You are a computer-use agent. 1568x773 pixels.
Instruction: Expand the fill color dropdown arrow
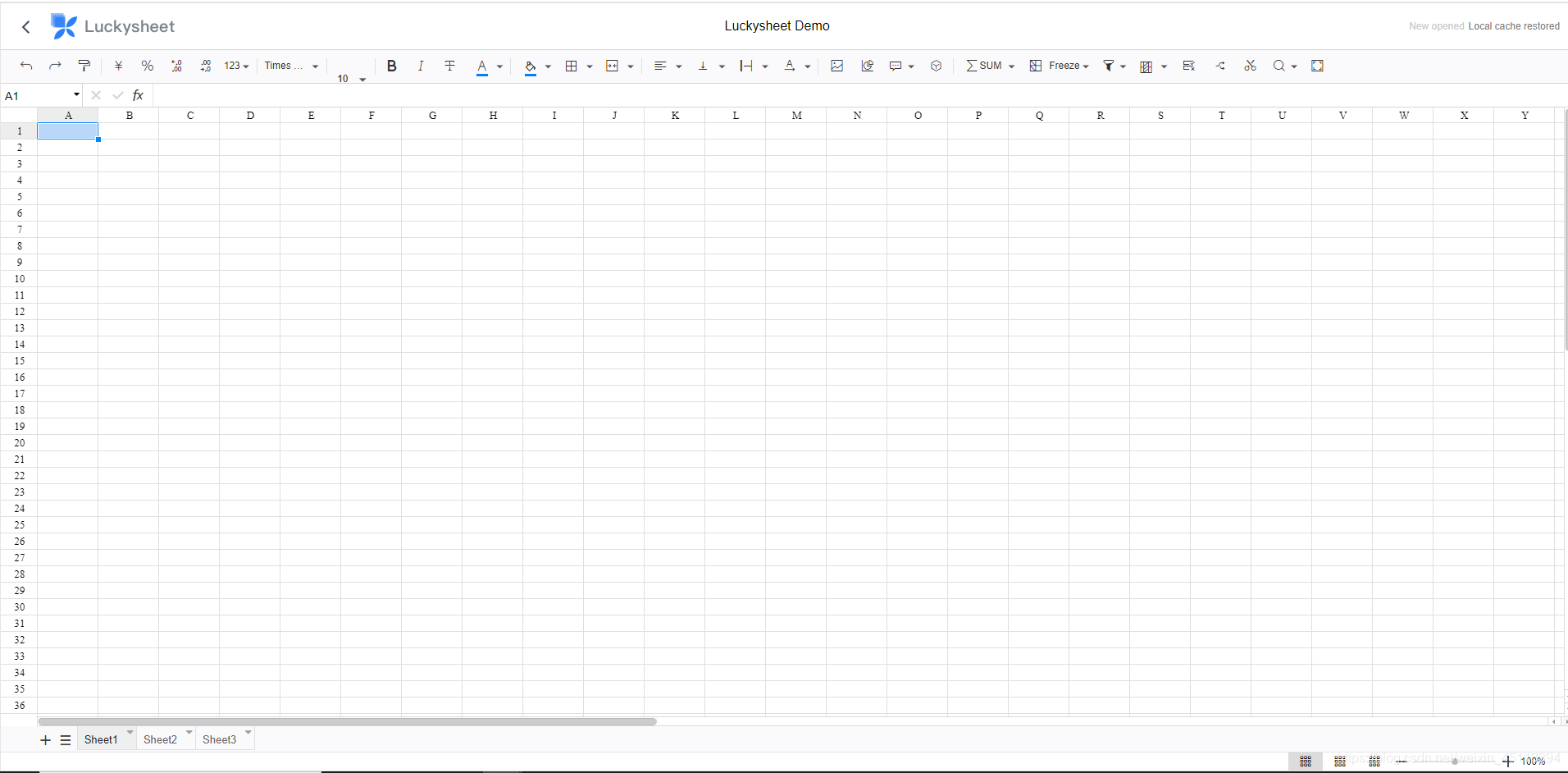pyautogui.click(x=548, y=66)
